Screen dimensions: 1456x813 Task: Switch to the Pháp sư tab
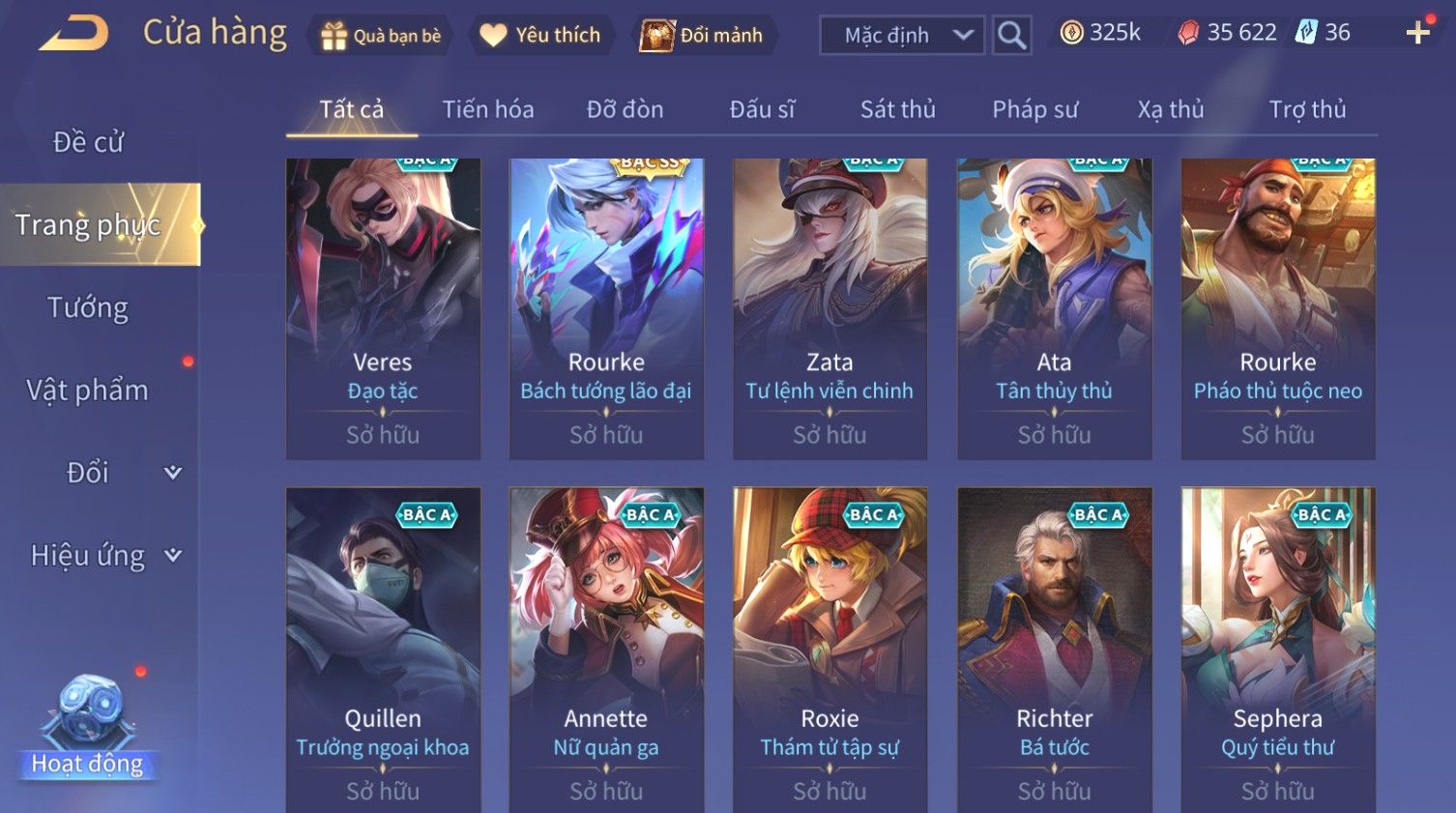[1034, 109]
